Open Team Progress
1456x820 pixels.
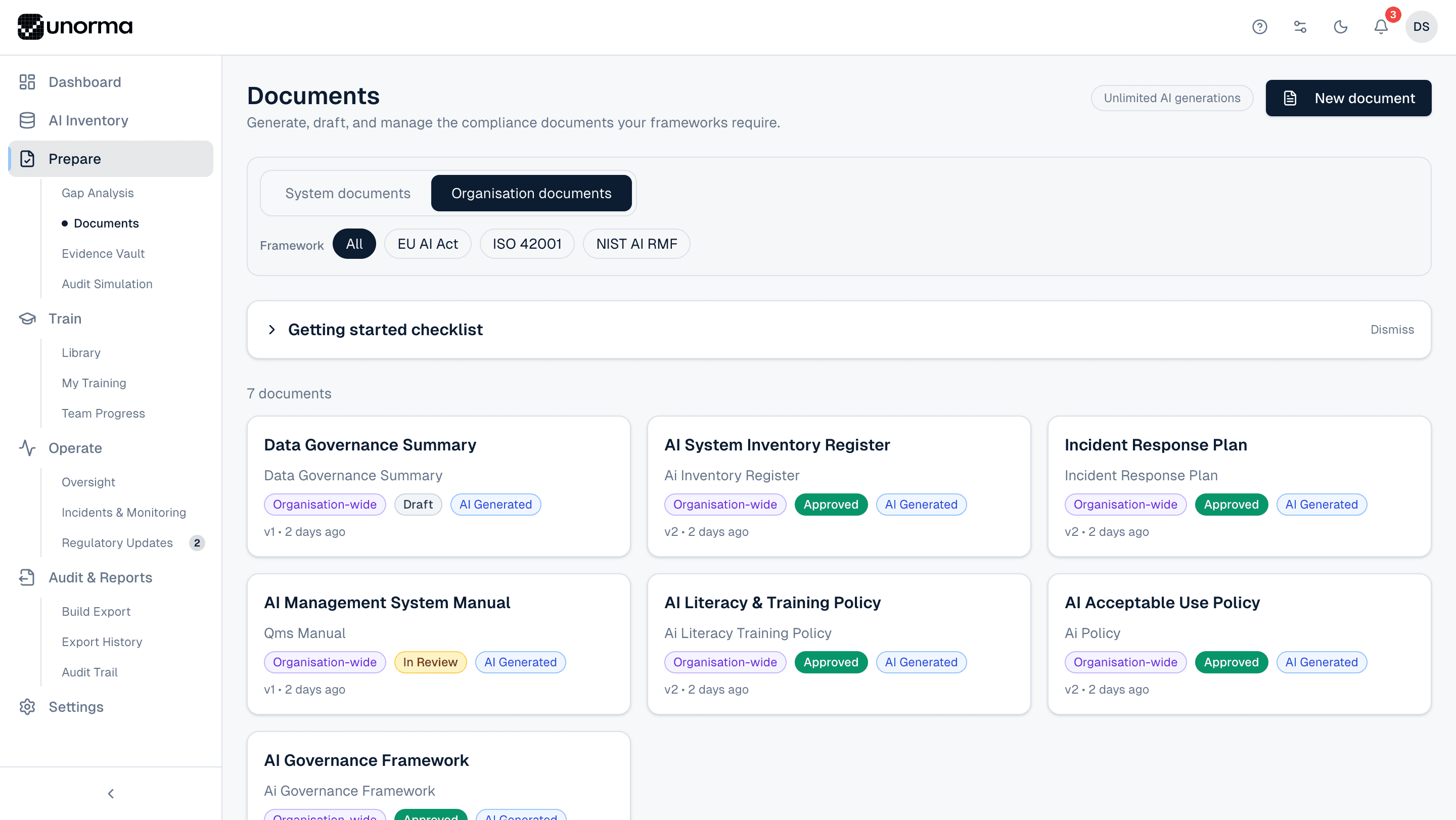(103, 414)
